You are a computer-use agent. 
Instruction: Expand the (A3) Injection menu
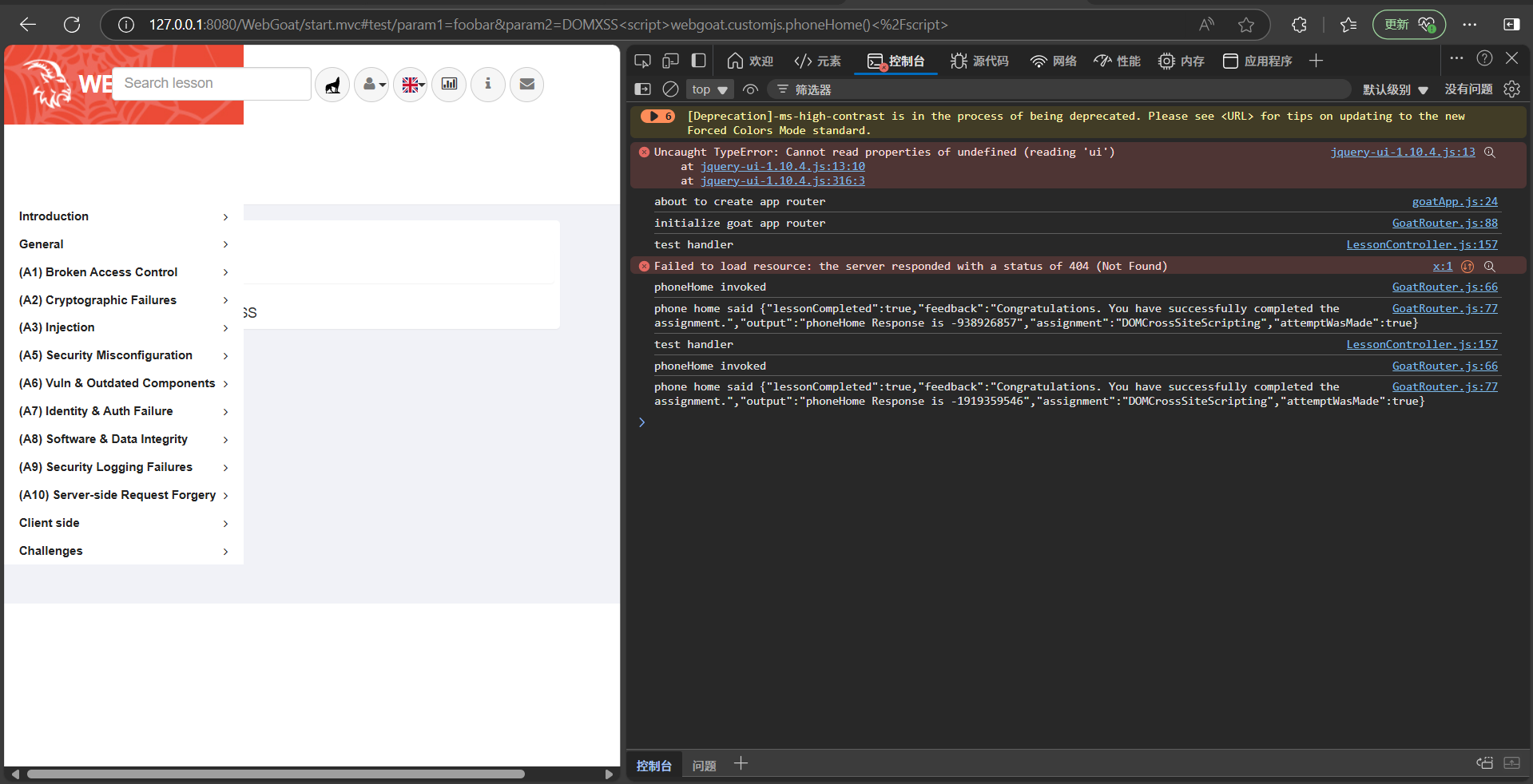click(124, 327)
